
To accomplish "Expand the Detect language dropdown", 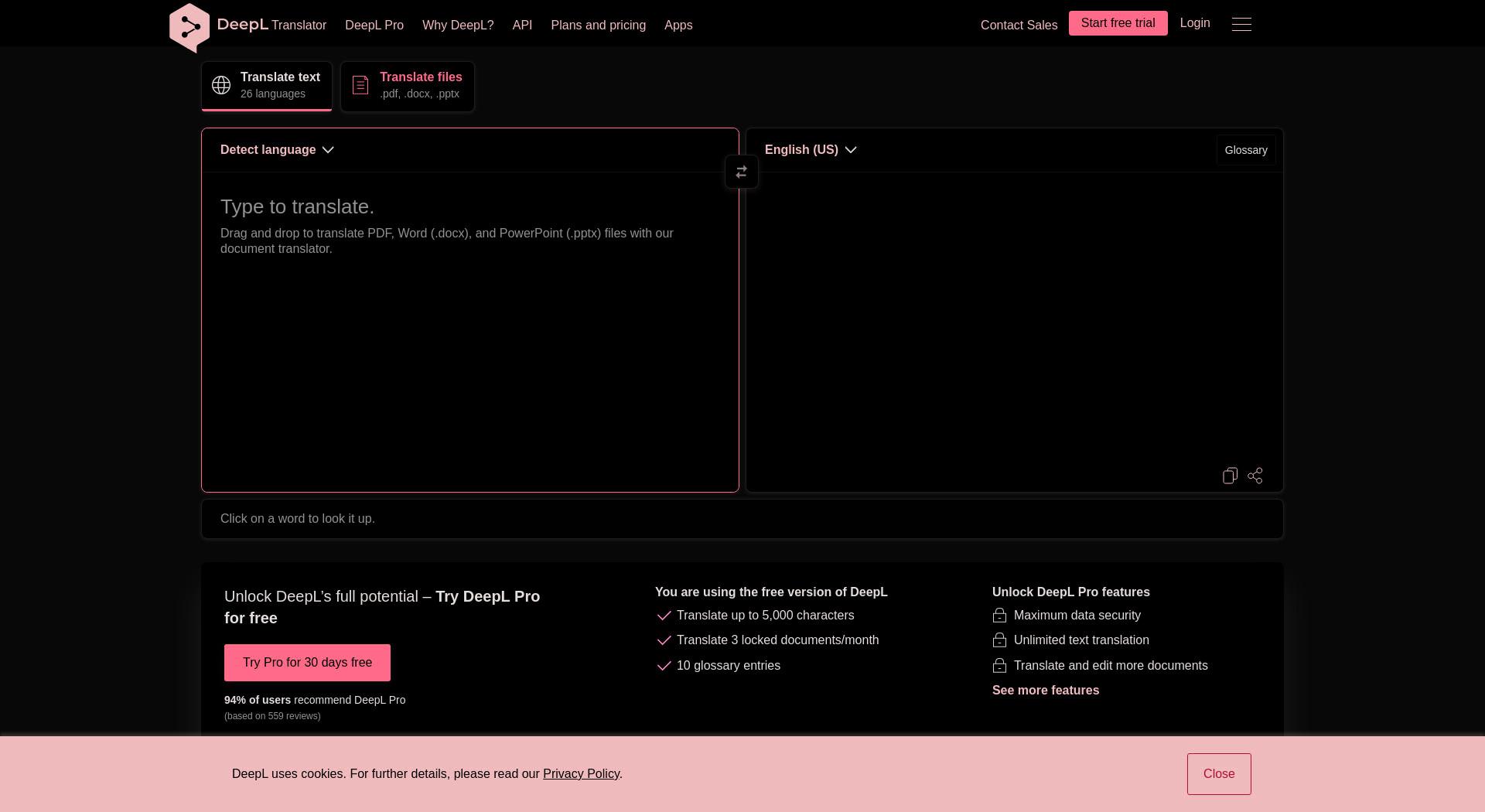I will tap(277, 150).
